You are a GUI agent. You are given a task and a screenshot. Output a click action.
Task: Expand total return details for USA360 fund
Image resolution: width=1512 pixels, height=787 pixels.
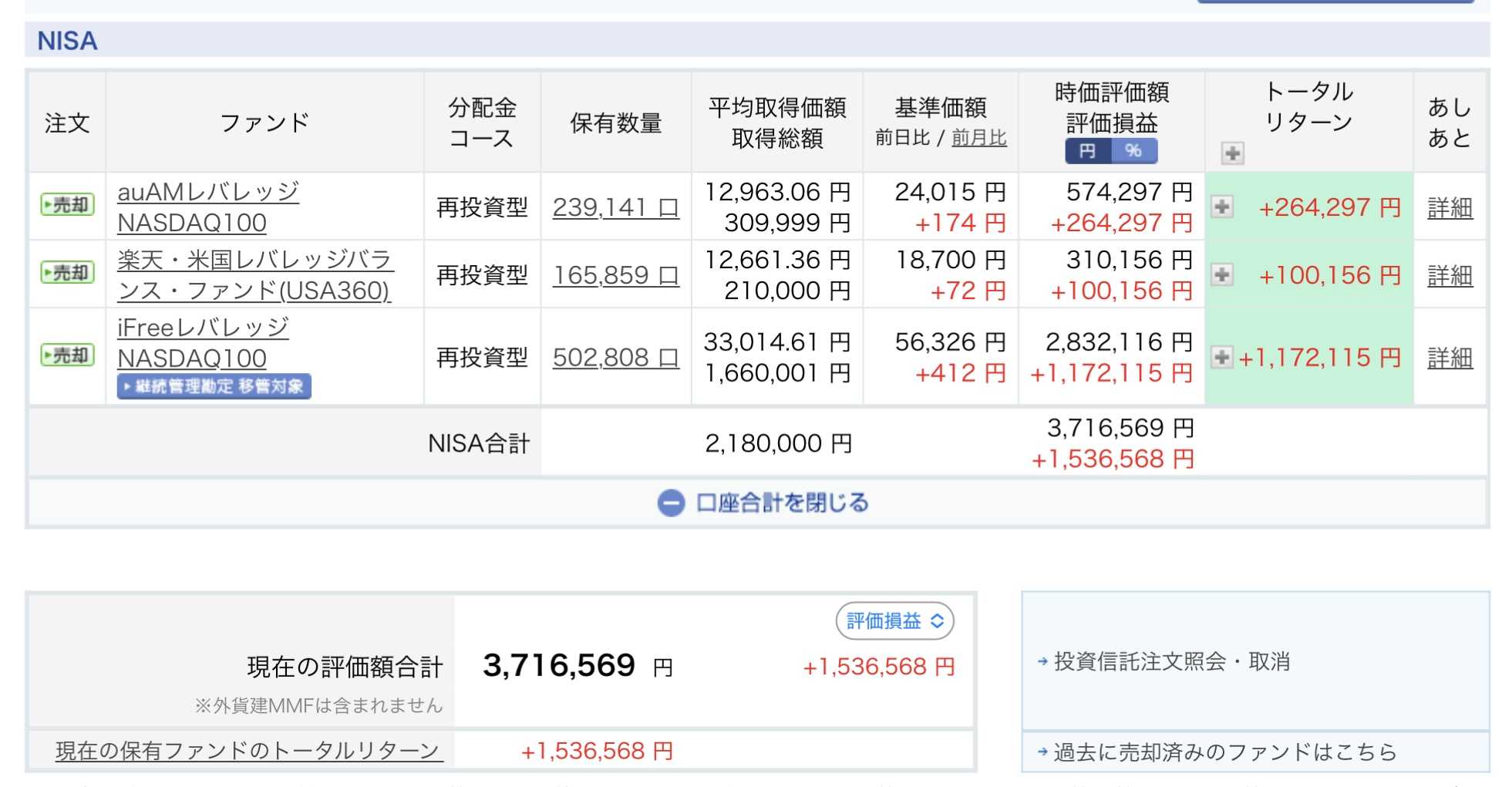coord(1221,274)
